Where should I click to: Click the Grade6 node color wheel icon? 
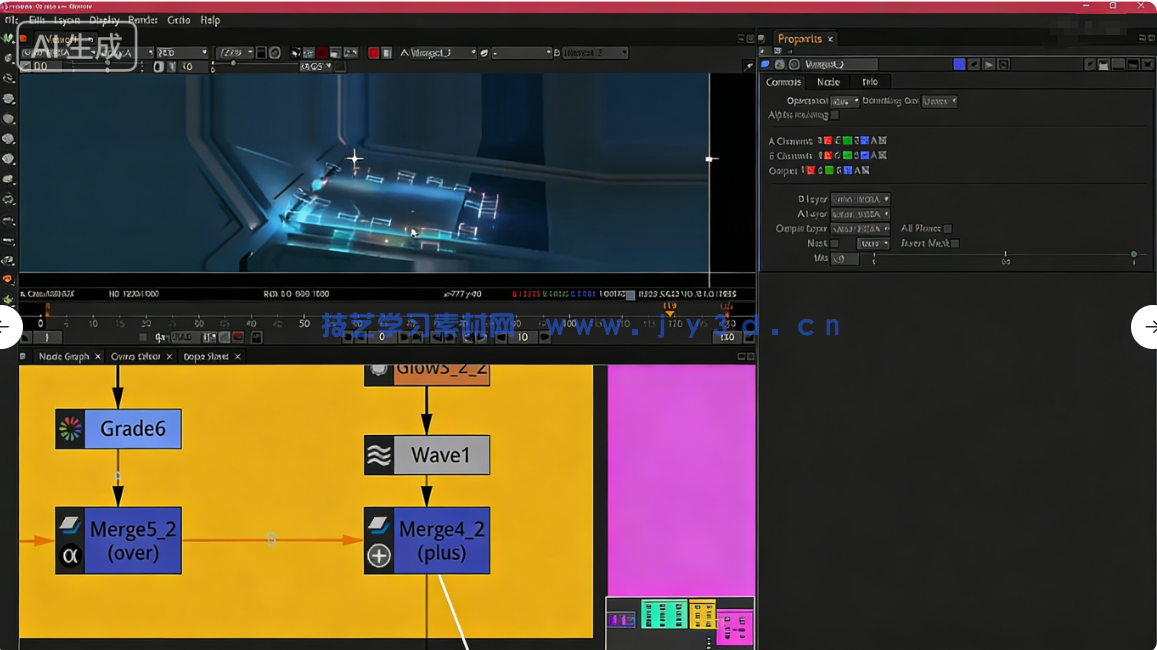tap(70, 429)
